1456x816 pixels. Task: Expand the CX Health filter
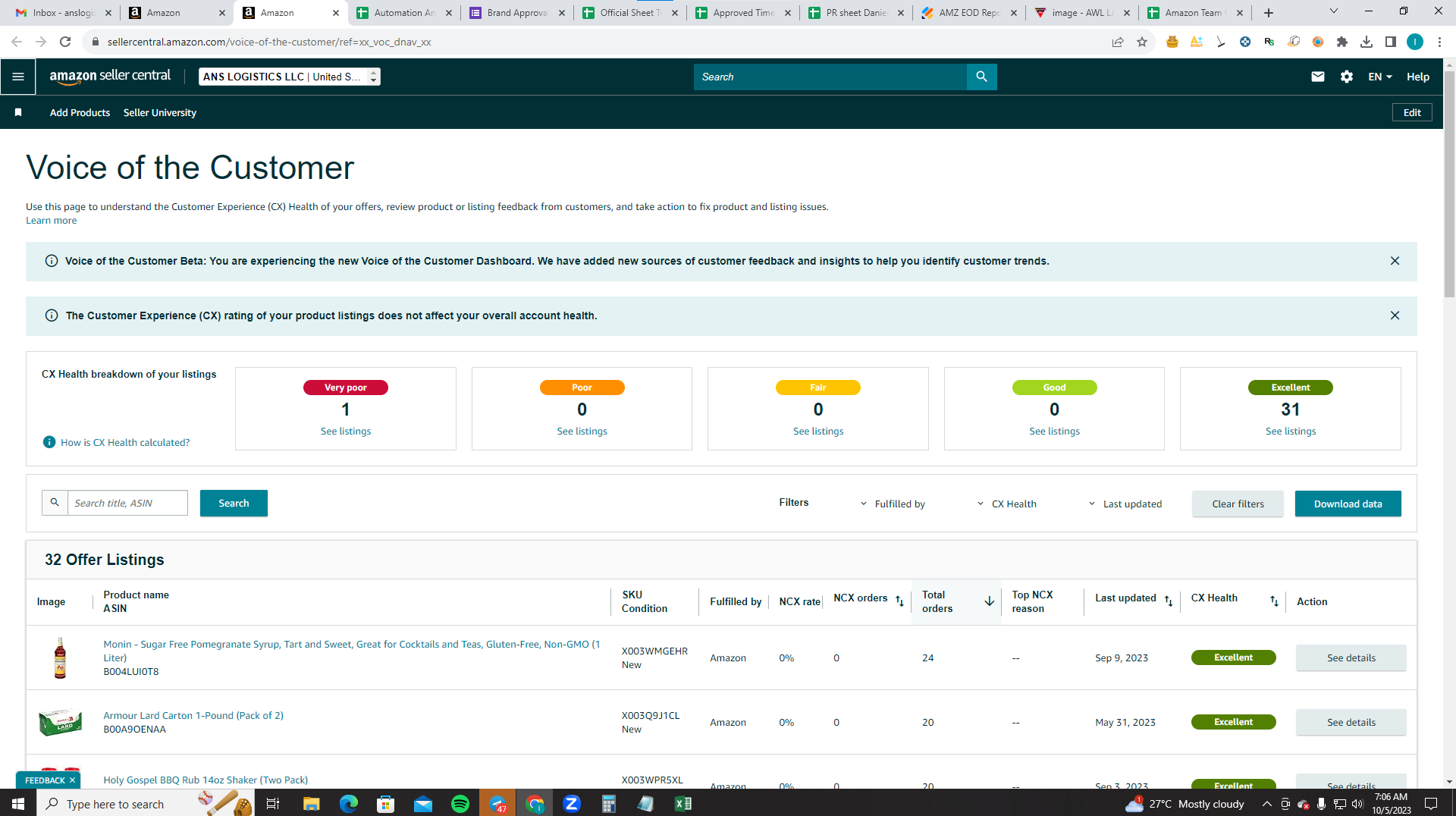click(x=1006, y=504)
